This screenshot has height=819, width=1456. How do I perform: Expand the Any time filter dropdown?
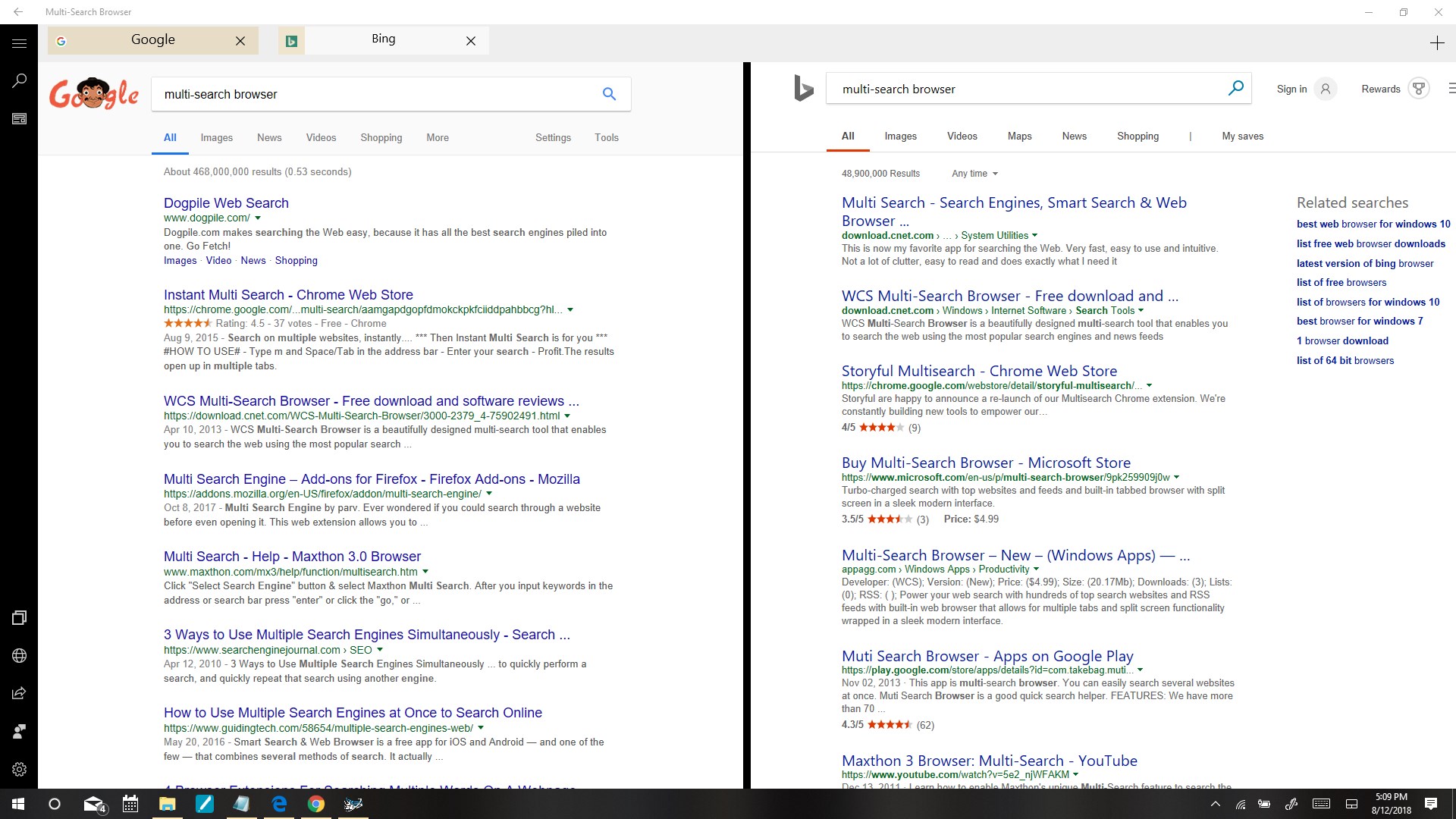[x=974, y=174]
